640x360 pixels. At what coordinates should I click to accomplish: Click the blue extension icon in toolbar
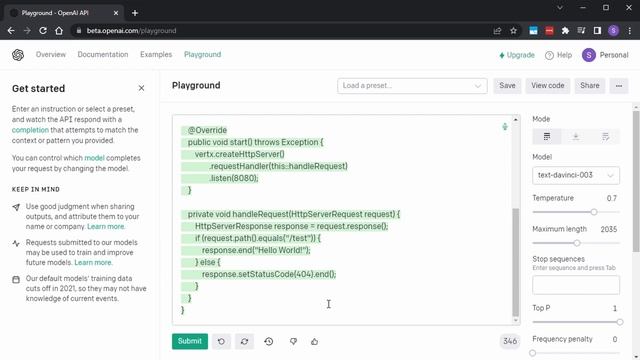pyautogui.click(x=533, y=31)
